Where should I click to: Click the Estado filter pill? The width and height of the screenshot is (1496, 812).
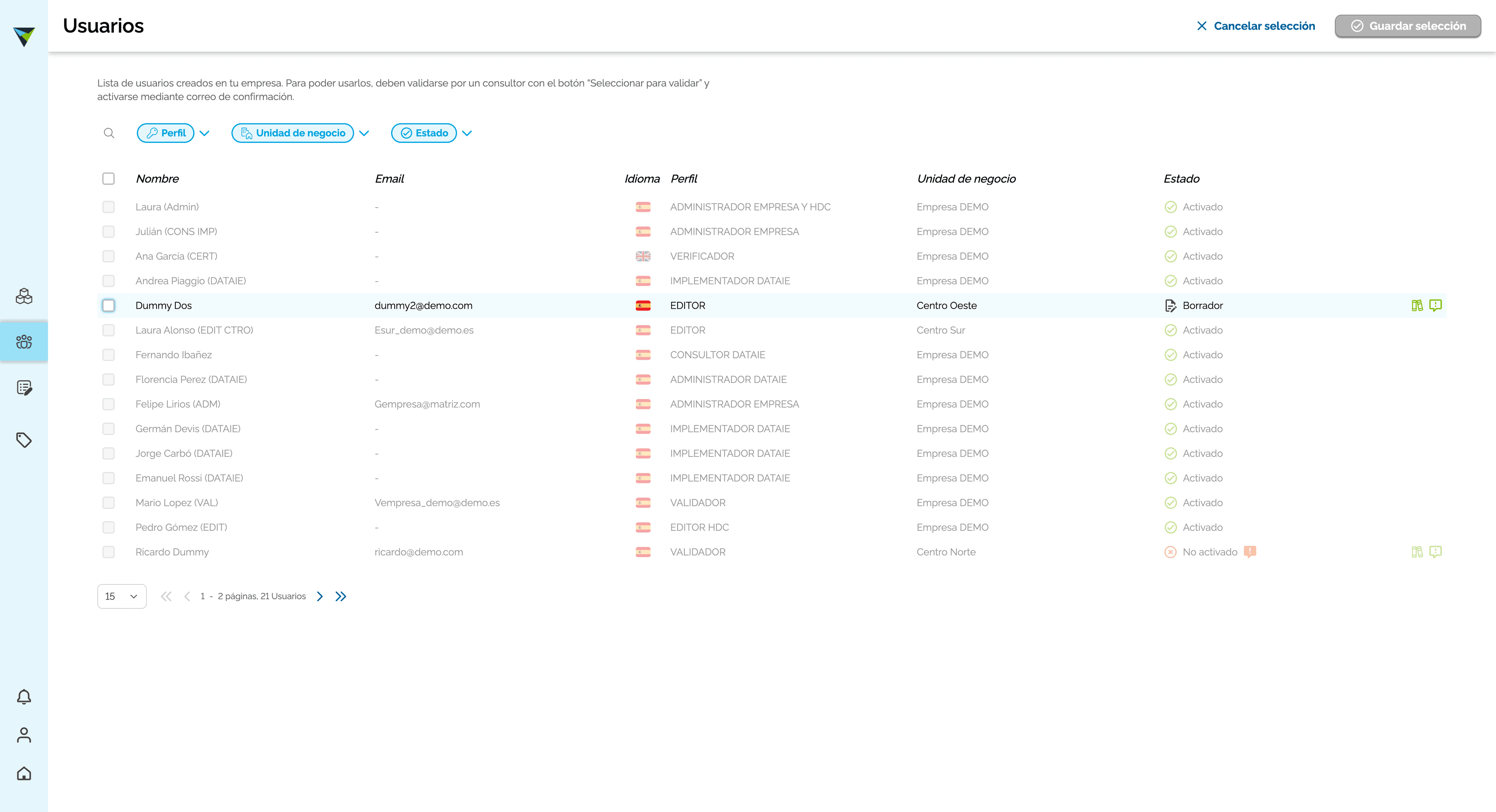[x=424, y=133]
